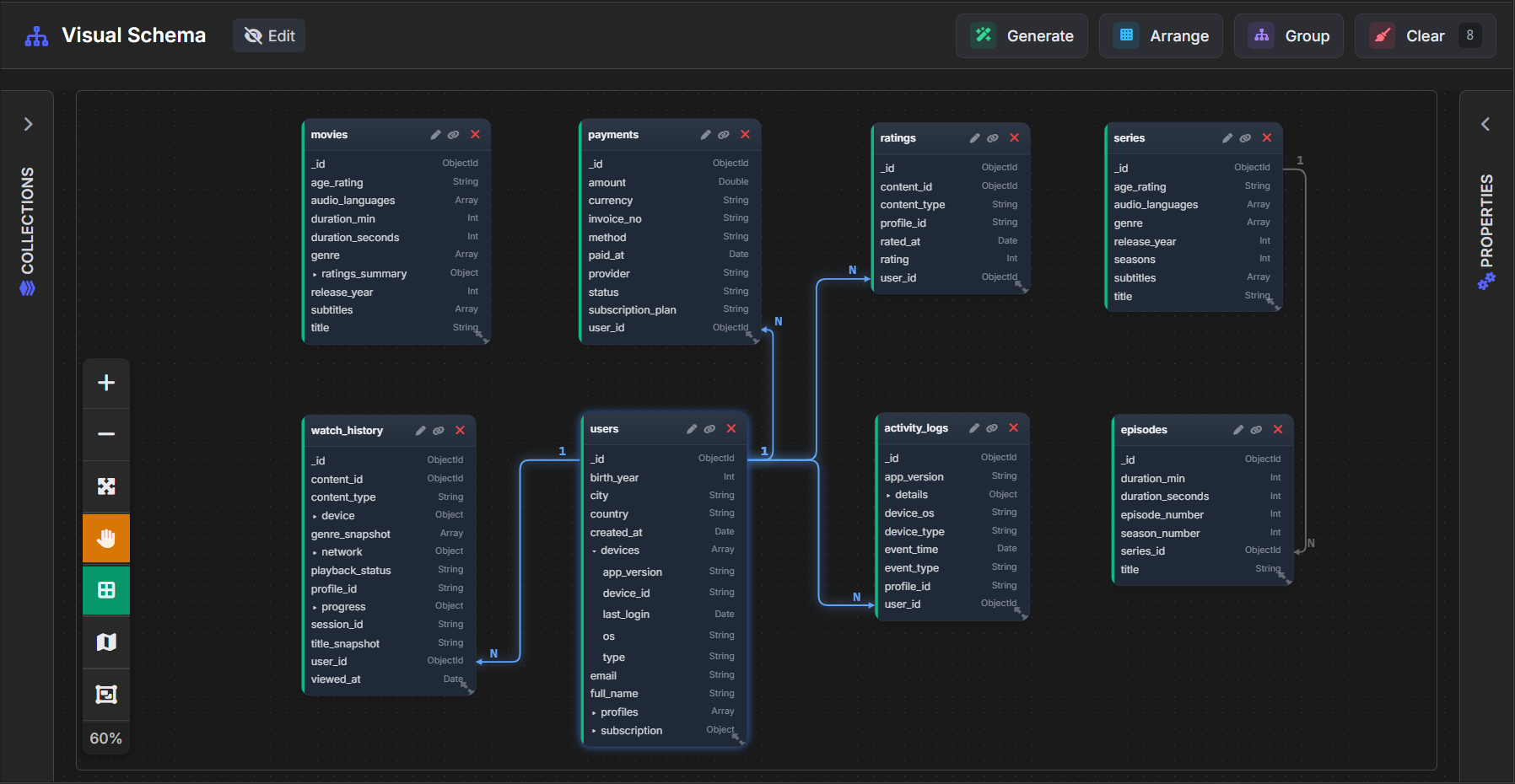Click the link icon on watch_history table
Viewport: 1515px width, 784px height.
(439, 431)
